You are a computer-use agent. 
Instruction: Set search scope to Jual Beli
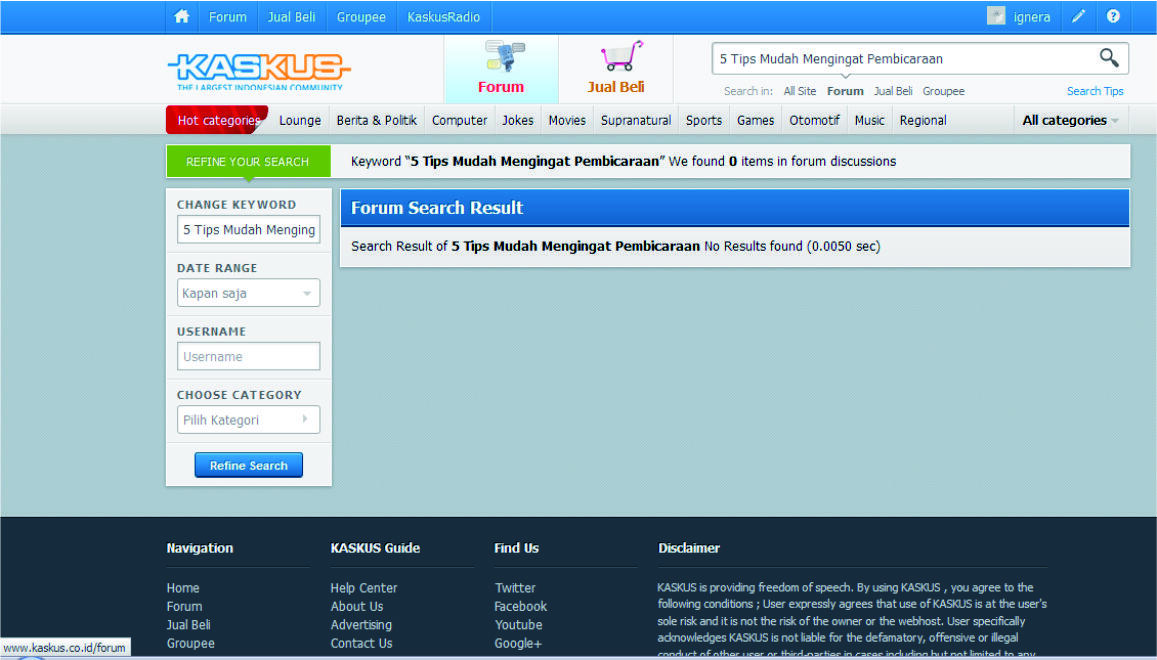click(893, 91)
